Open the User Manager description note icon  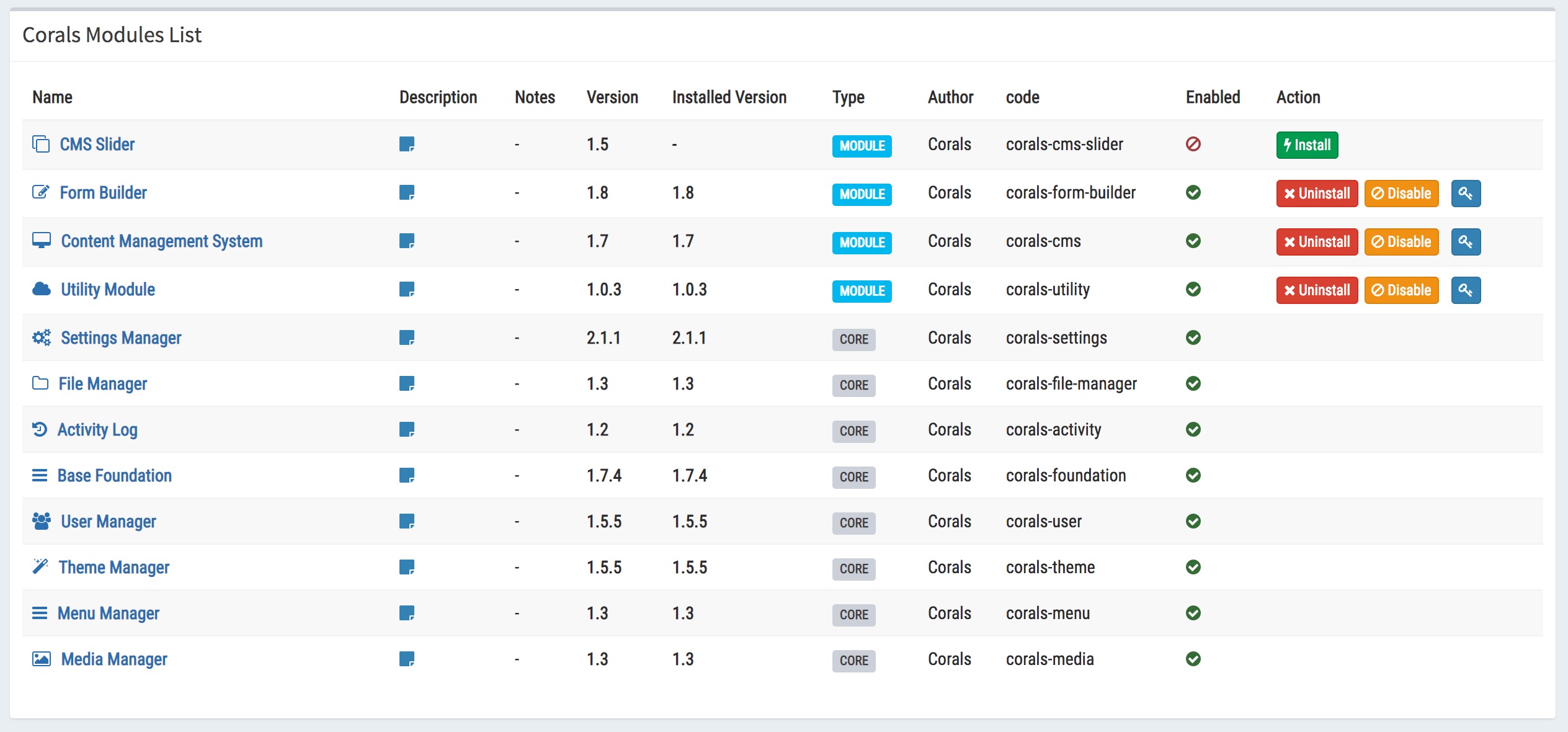(x=407, y=522)
